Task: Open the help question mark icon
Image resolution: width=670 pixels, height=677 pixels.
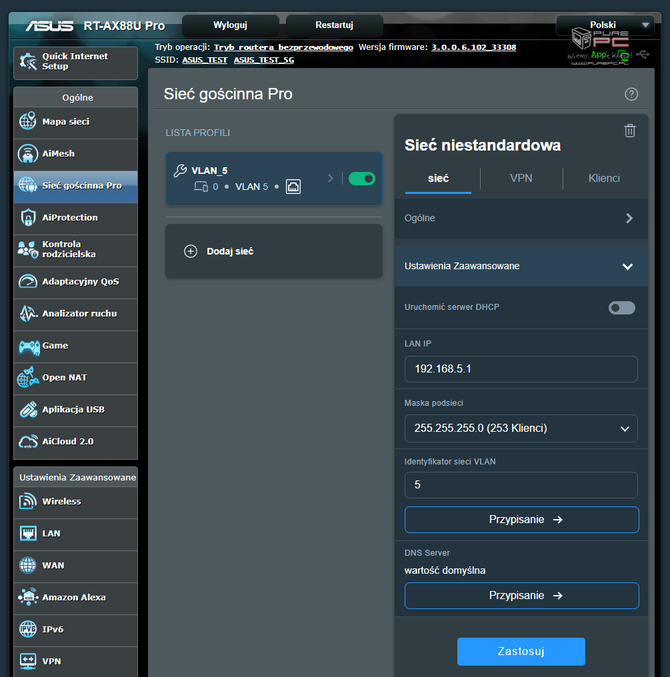Action: (631, 94)
